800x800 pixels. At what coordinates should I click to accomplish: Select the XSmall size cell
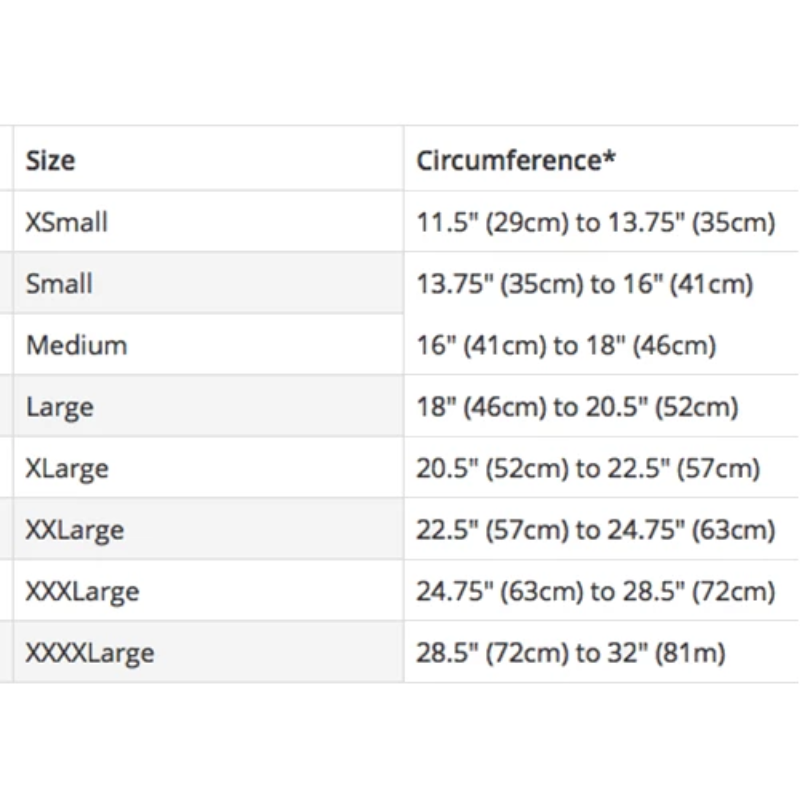[67, 222]
